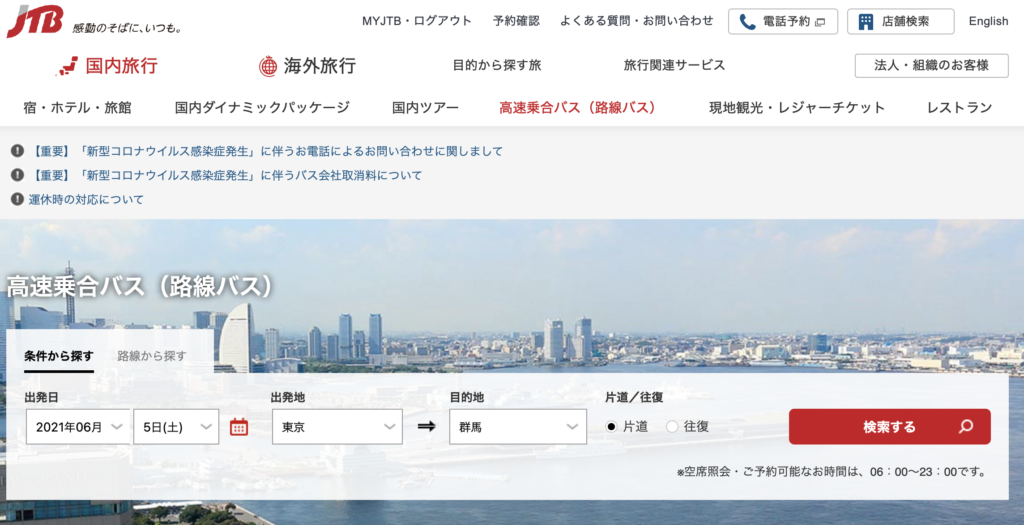Screen dimensions: 1024x525
Task: Click the phone icon in 電話予約
Action: click(747, 22)
